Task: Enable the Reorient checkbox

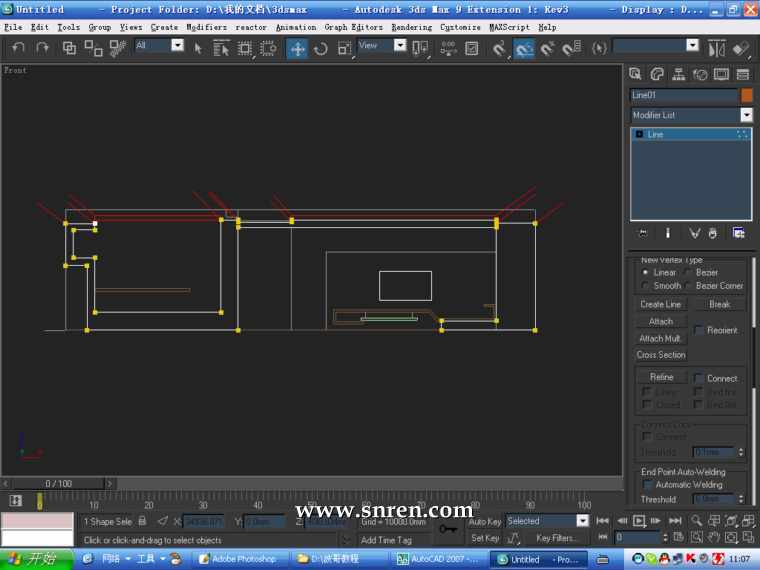Action: tap(698, 331)
